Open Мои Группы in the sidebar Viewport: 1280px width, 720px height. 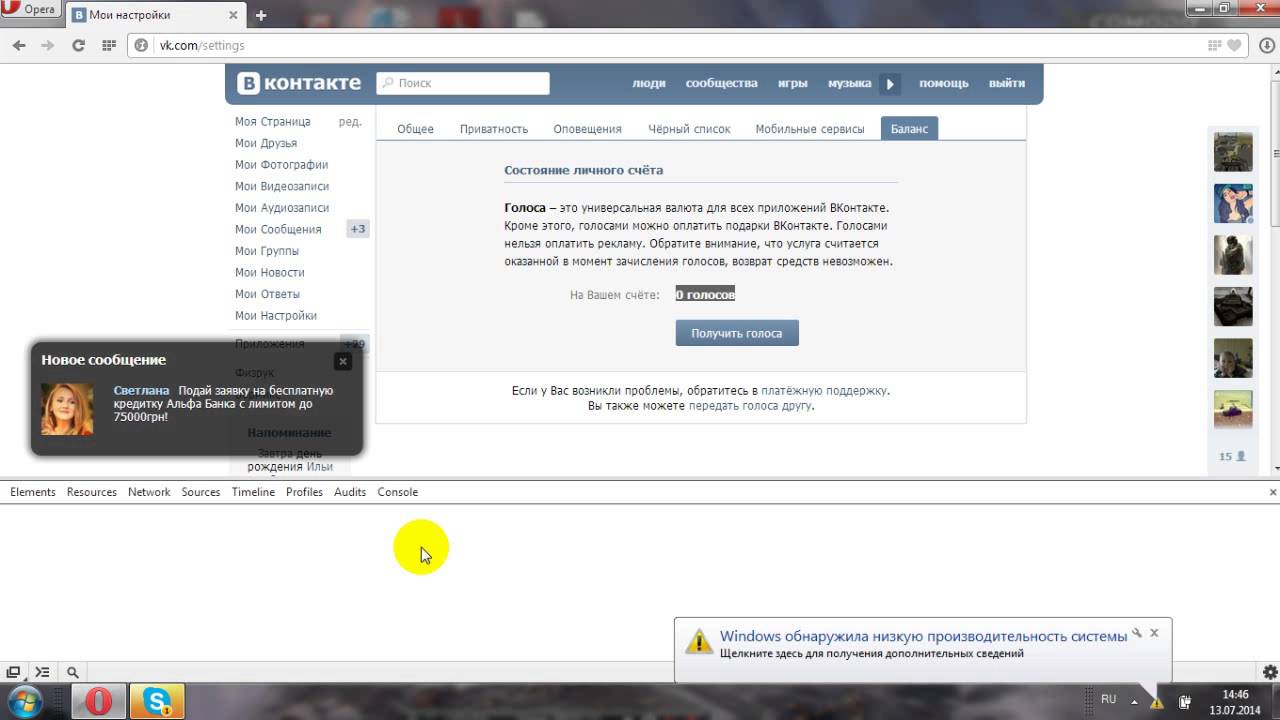coord(267,251)
